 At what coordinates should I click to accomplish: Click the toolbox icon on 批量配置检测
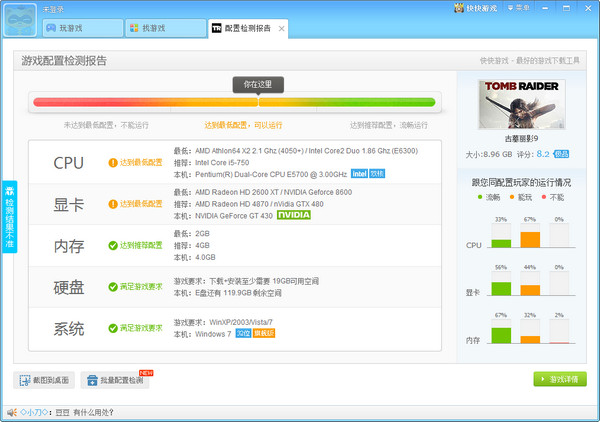pyautogui.click(x=92, y=380)
